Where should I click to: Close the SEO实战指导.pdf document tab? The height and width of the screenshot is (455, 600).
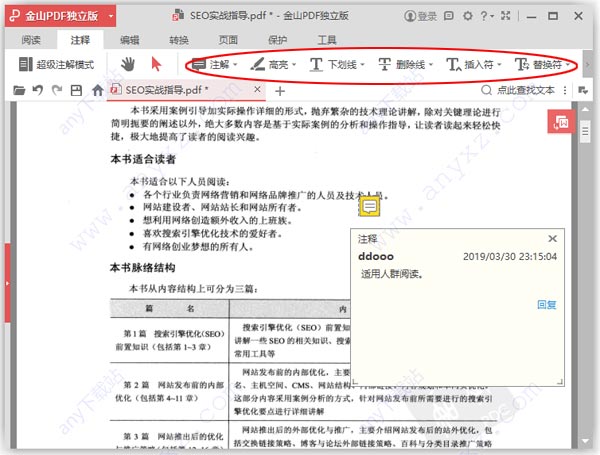[258, 89]
